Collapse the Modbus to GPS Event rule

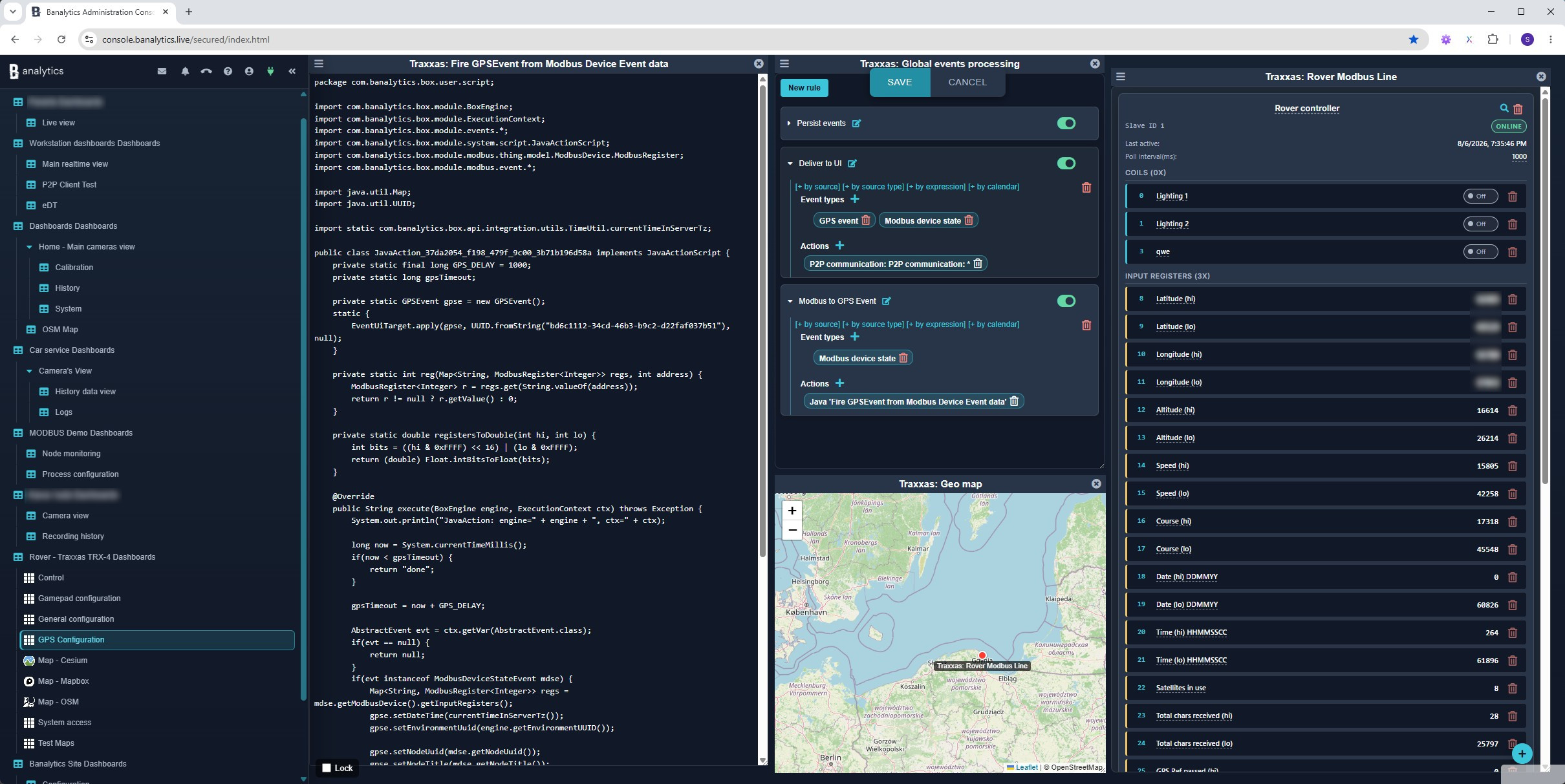[790, 301]
